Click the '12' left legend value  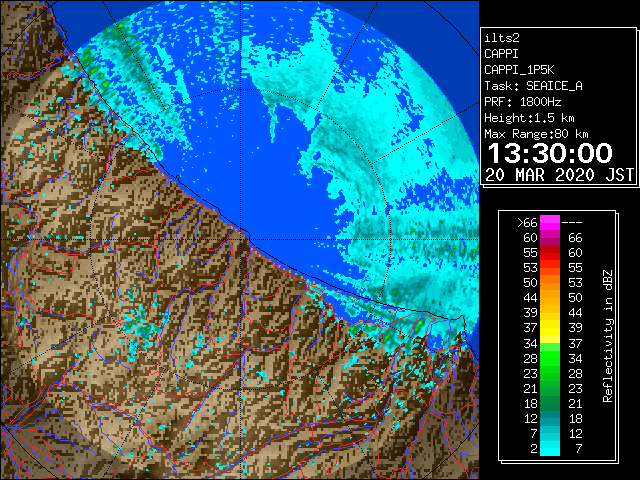click(531, 418)
